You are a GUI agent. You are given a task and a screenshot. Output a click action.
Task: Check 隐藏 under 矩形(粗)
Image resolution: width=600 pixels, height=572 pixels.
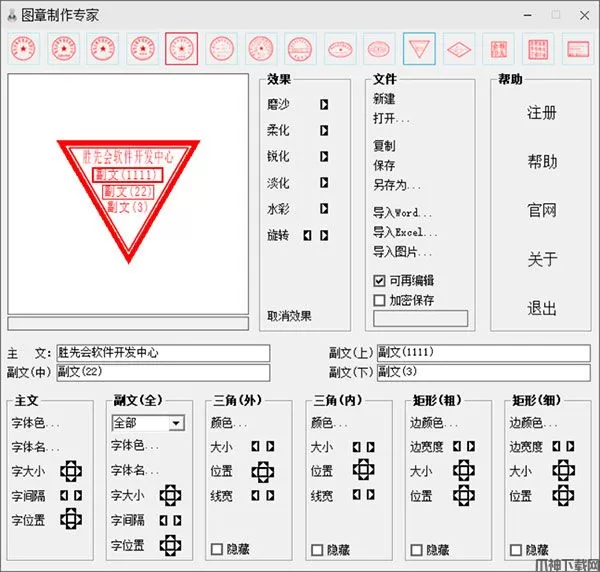[416, 550]
